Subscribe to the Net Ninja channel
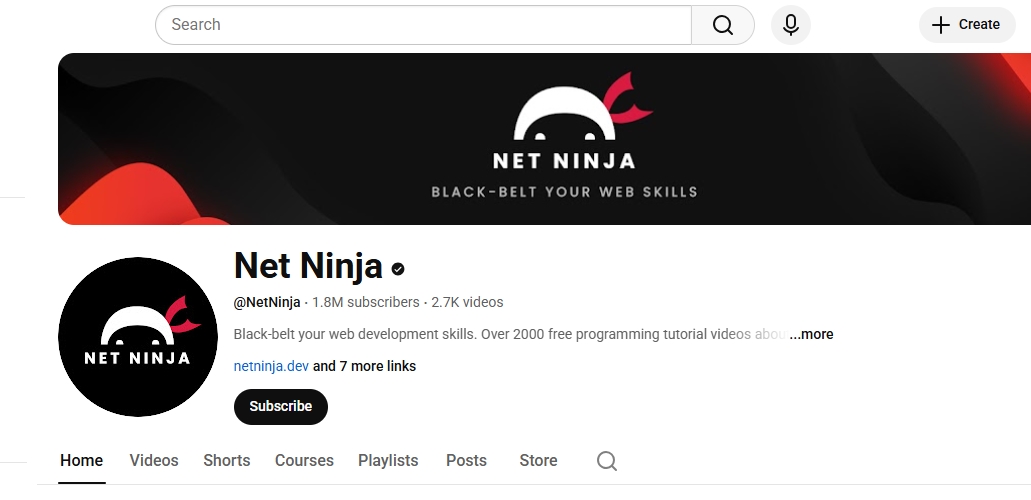Screen dimensions: 1031x500 point(281,407)
